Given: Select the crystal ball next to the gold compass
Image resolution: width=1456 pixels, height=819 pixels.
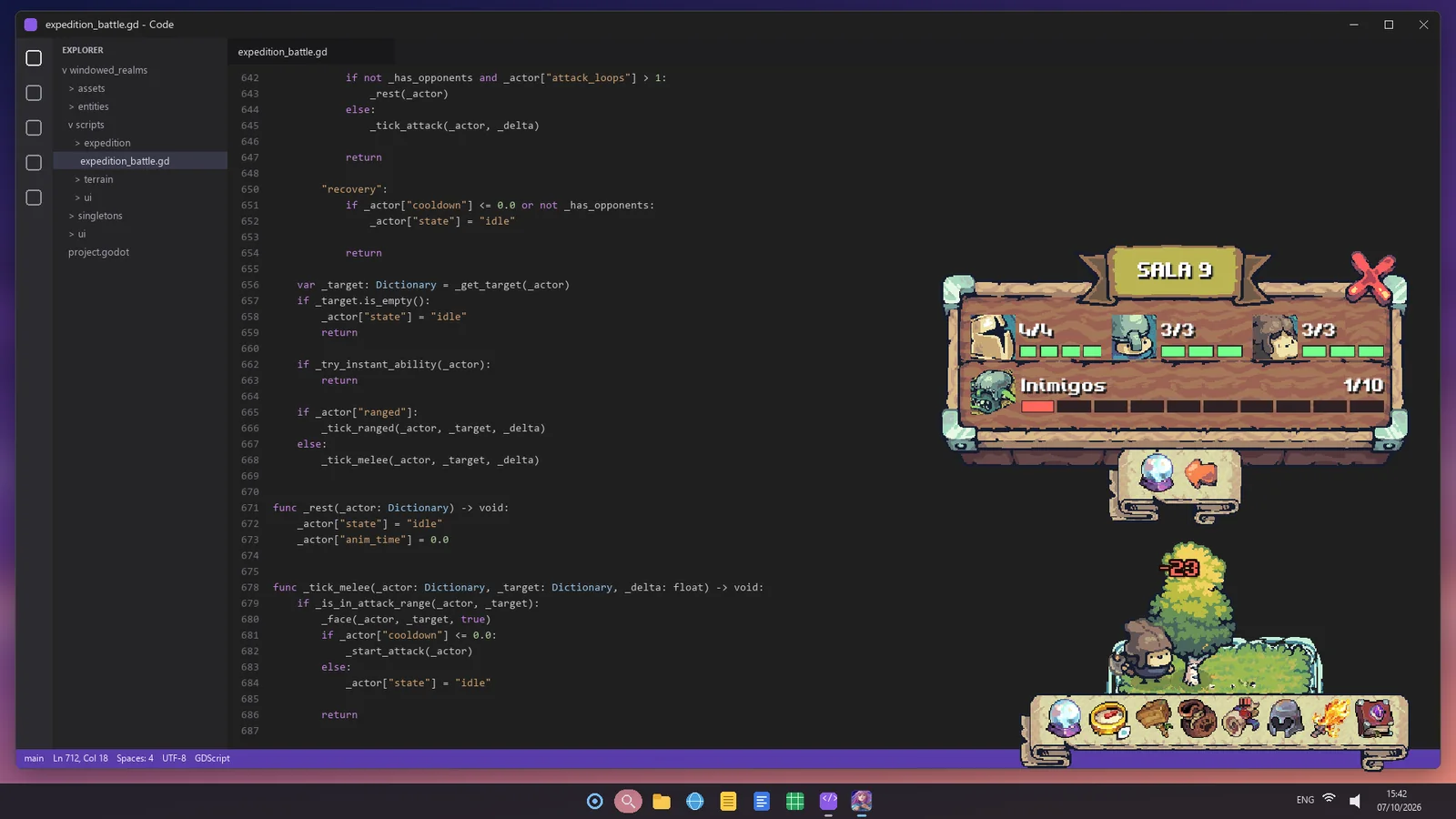Looking at the screenshot, I should point(1064,718).
